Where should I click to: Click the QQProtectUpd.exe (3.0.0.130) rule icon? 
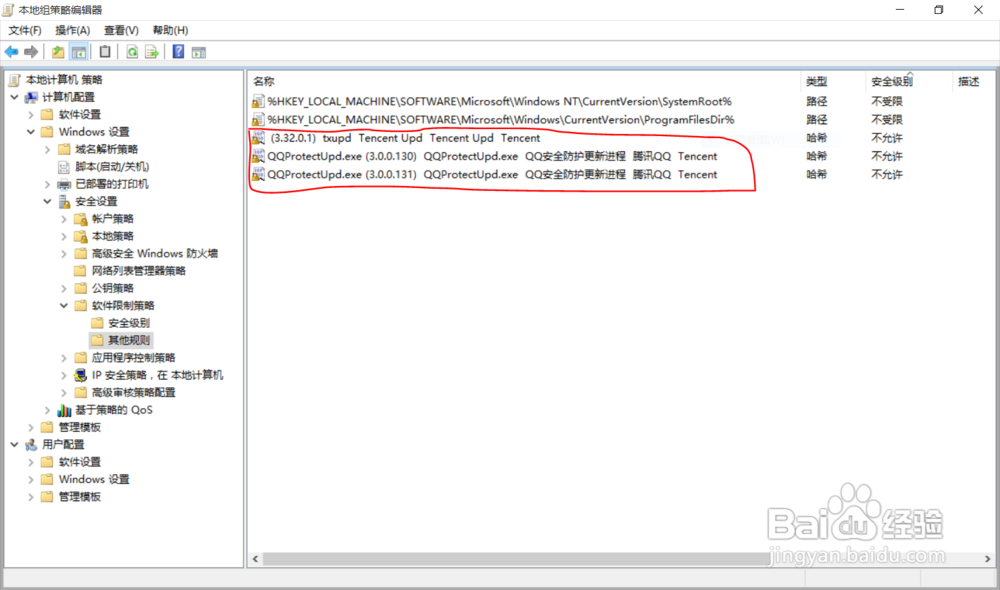click(x=258, y=156)
